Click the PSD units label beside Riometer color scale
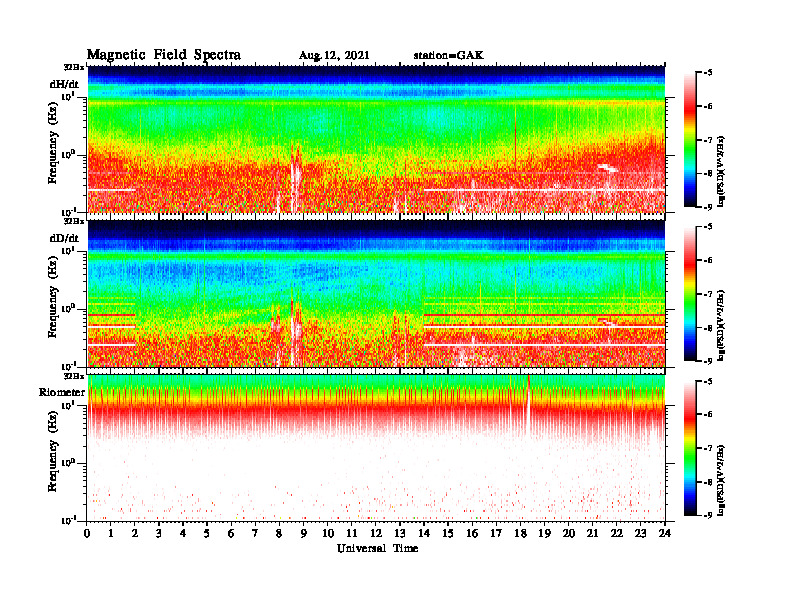The image size is (792, 612). click(x=722, y=480)
